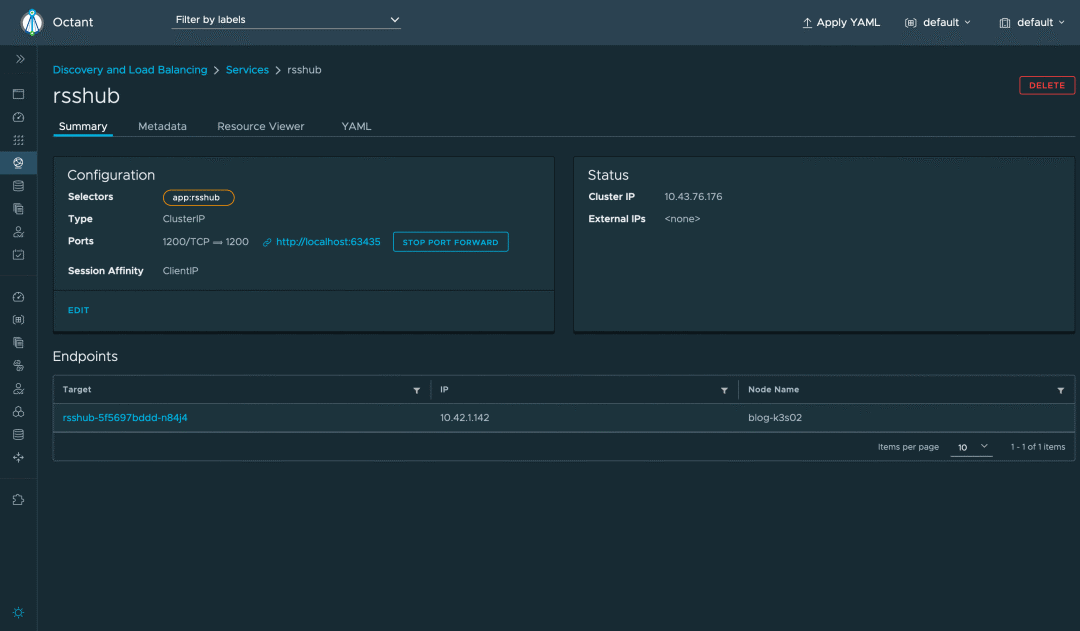The width and height of the screenshot is (1080, 631).
Task: Click the Node Name column header
Action: 773,389
